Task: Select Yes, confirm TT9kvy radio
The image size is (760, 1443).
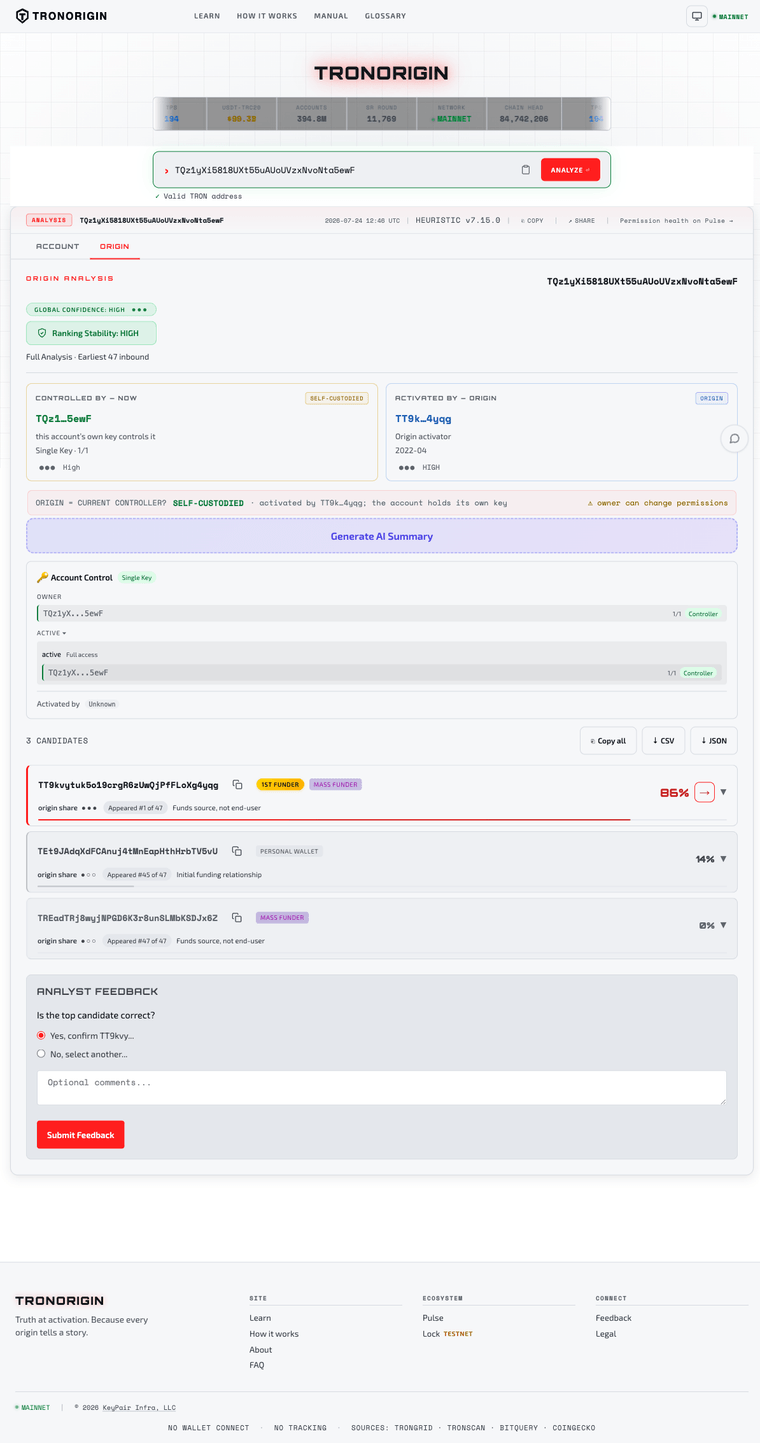Action: (x=41, y=1036)
